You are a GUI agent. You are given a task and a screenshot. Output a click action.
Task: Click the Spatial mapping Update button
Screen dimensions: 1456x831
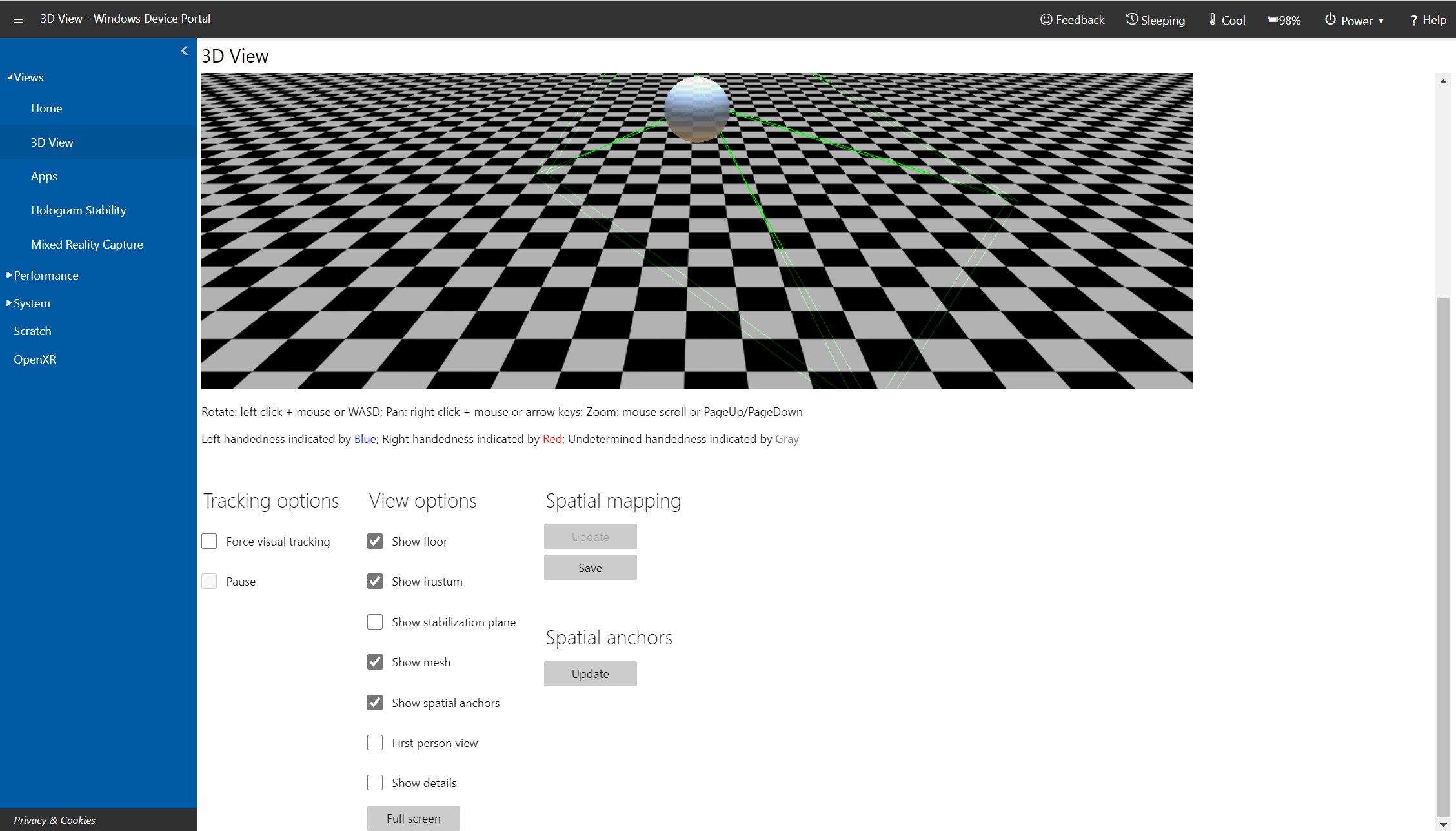pos(590,537)
